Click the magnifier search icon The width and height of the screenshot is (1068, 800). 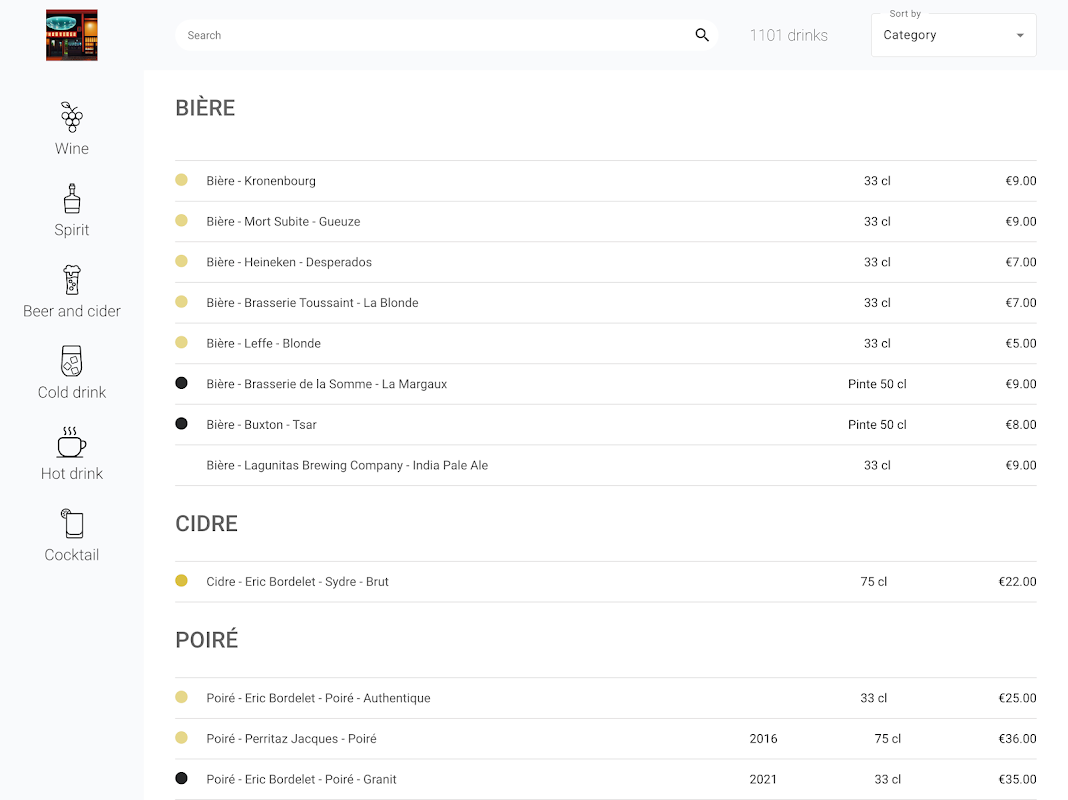point(702,35)
